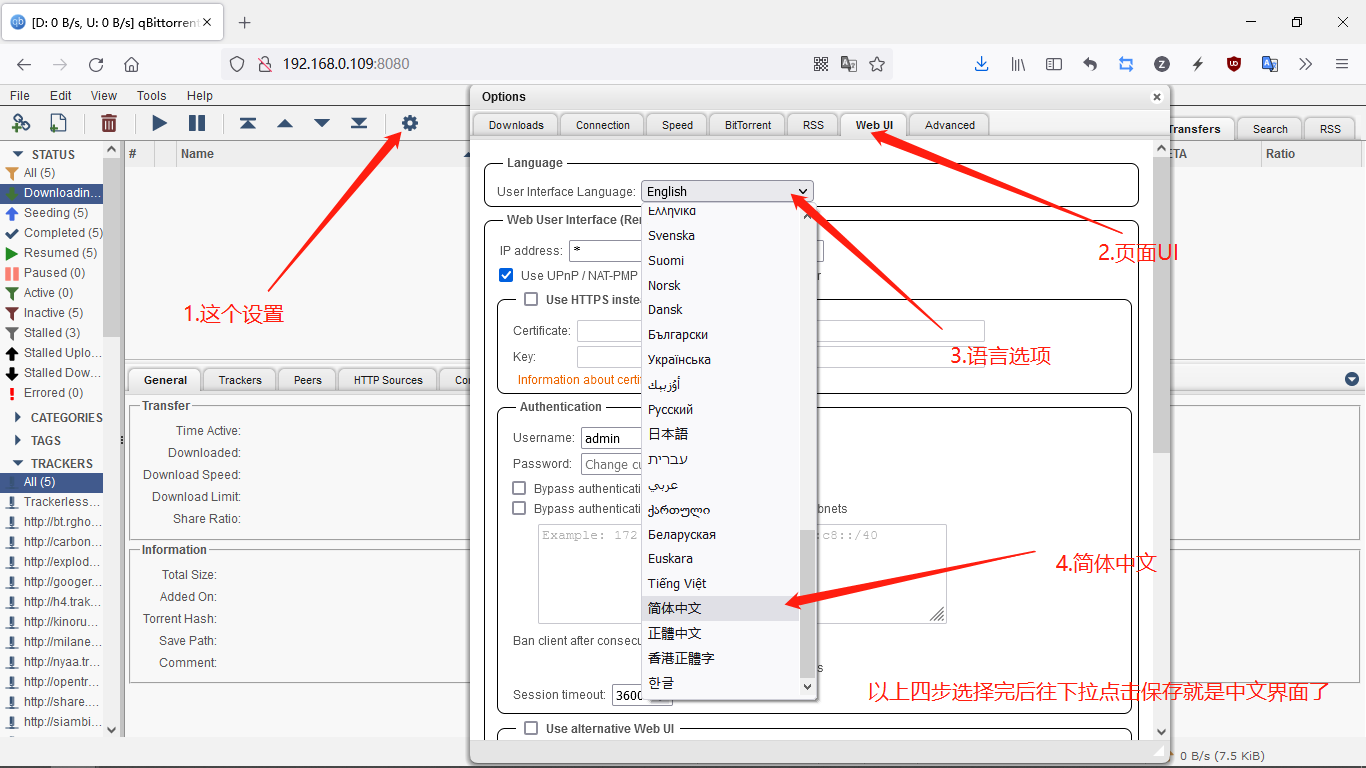Check first Bypass authentication checkbox
This screenshot has width=1366, height=768.
tap(519, 488)
